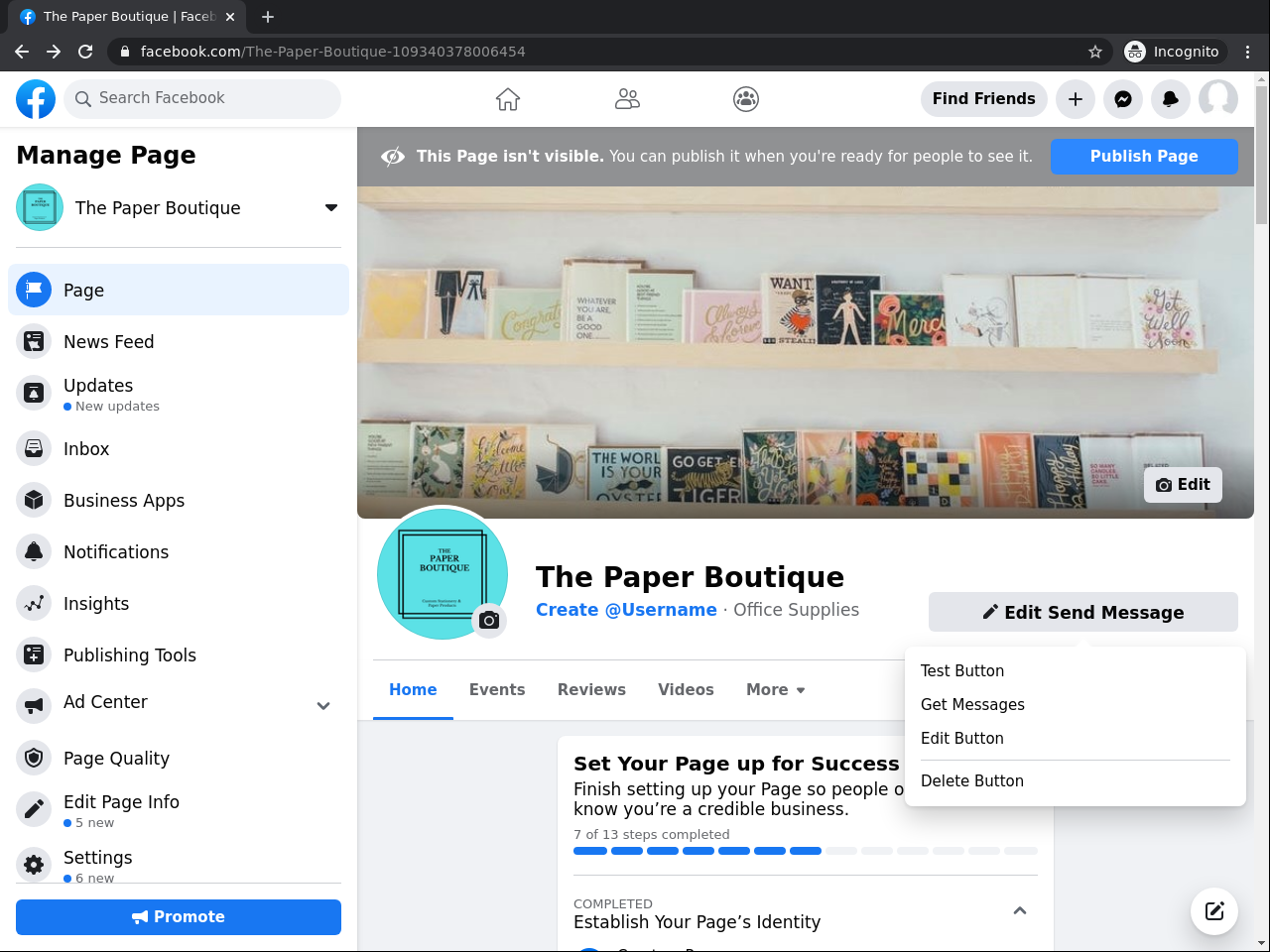The height and width of the screenshot is (952, 1270).
Task: Open the More tab dropdown
Action: pos(775,690)
